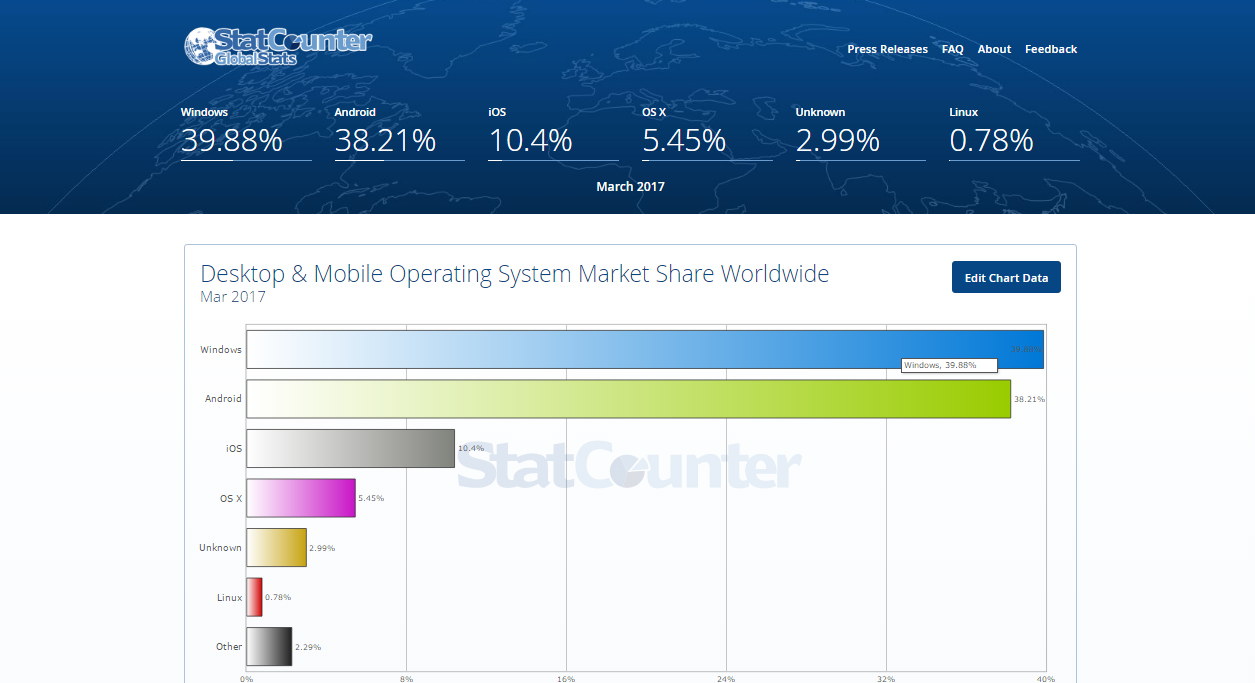Click the 10.4% value beside iOS bar
The image size is (1255, 683).
pyautogui.click(x=471, y=449)
